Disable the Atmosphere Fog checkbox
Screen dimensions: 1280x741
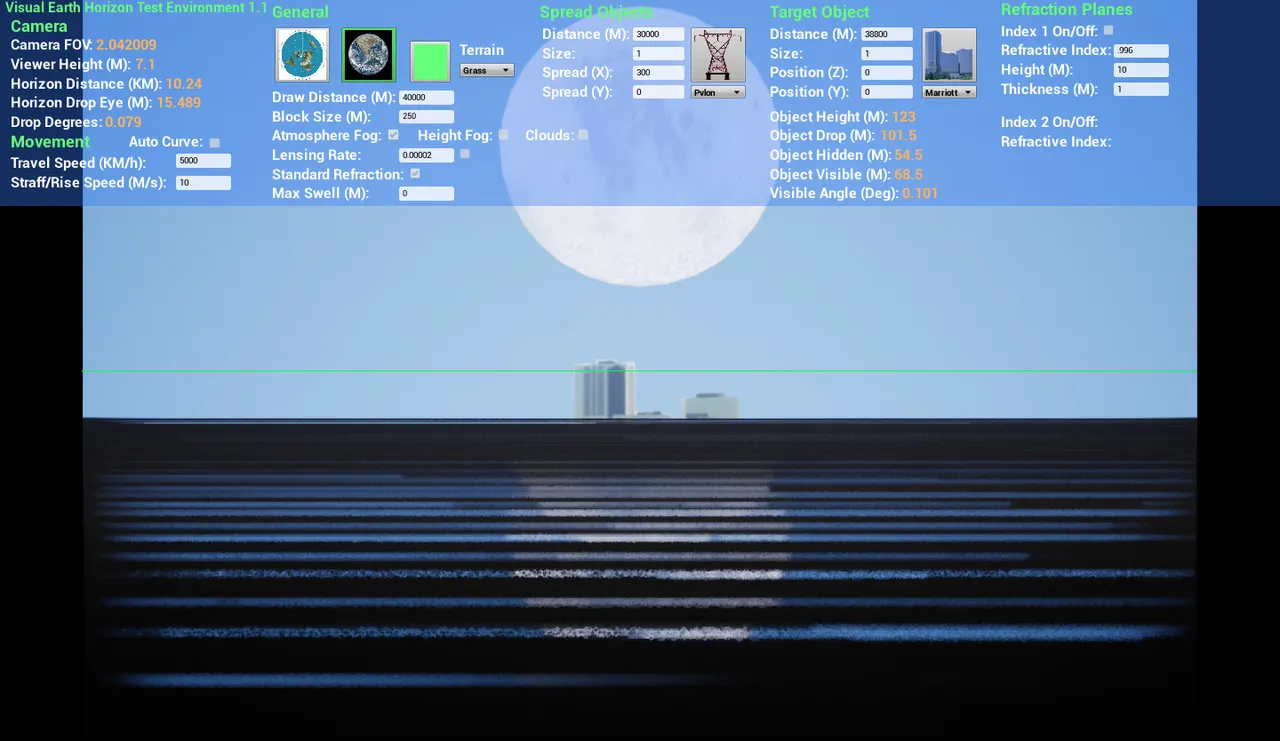pos(393,134)
